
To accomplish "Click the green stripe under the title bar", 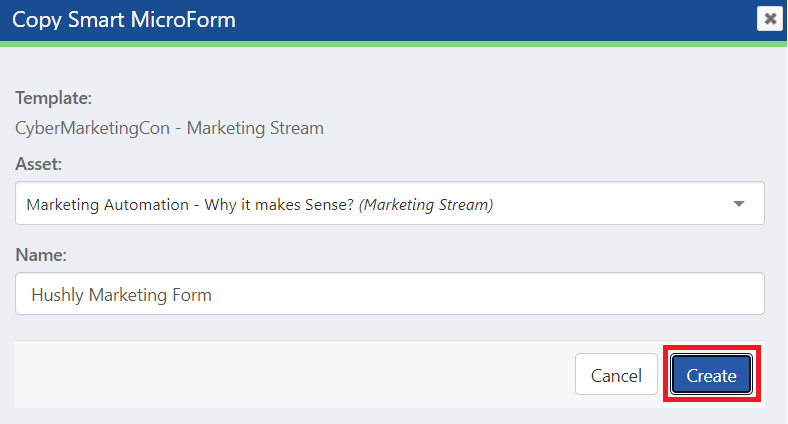I will tap(394, 44).
